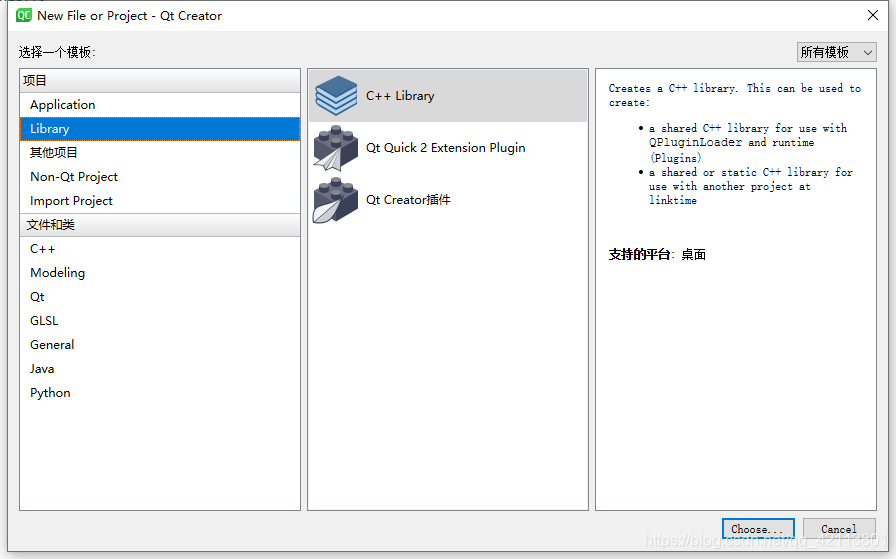The image size is (896, 559).
Task: Click the 支持的平台 label in description
Action: [x=639, y=254]
